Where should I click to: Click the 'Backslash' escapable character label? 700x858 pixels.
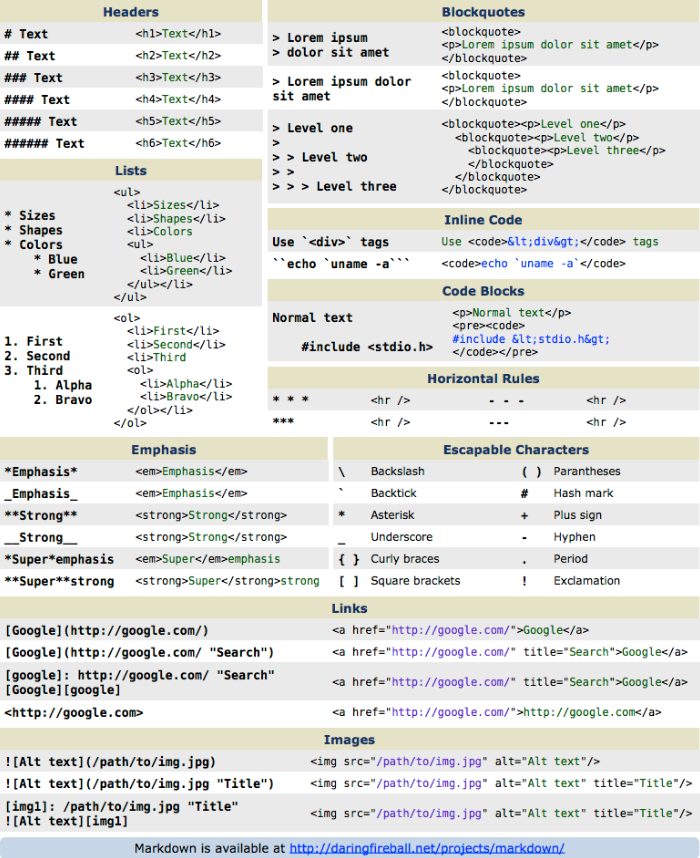pyautogui.click(x=397, y=471)
